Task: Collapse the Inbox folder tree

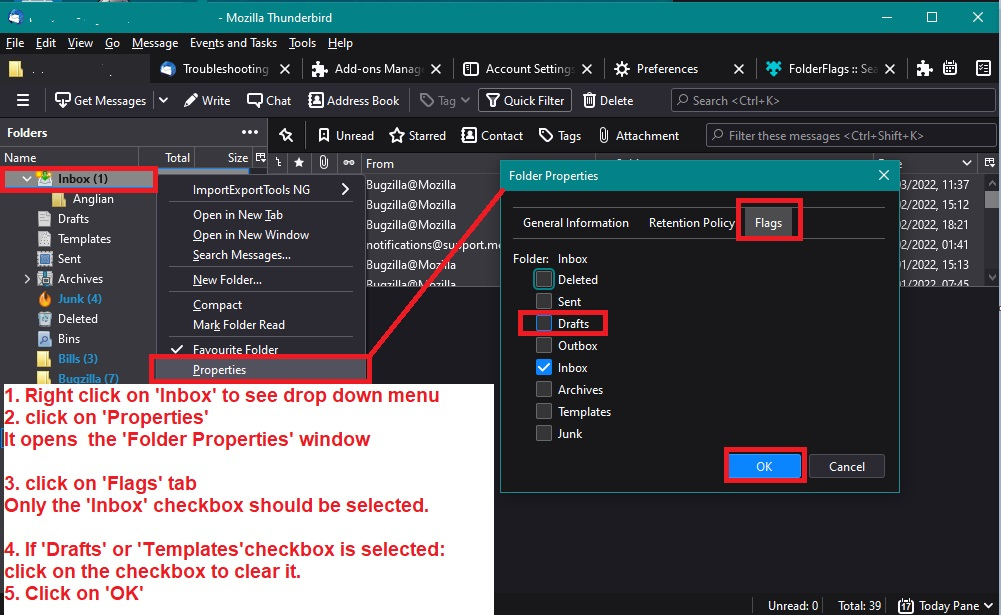Action: tap(27, 179)
